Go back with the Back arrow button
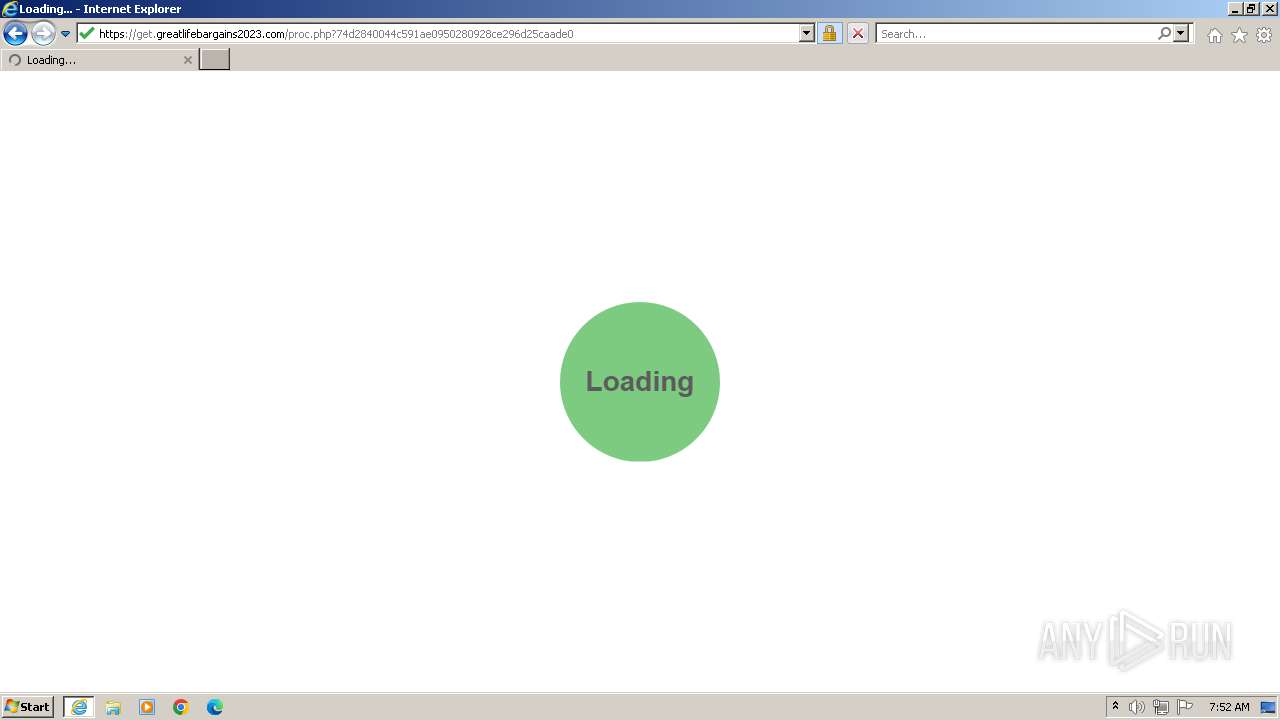Image resolution: width=1280 pixels, height=720 pixels. pos(15,34)
